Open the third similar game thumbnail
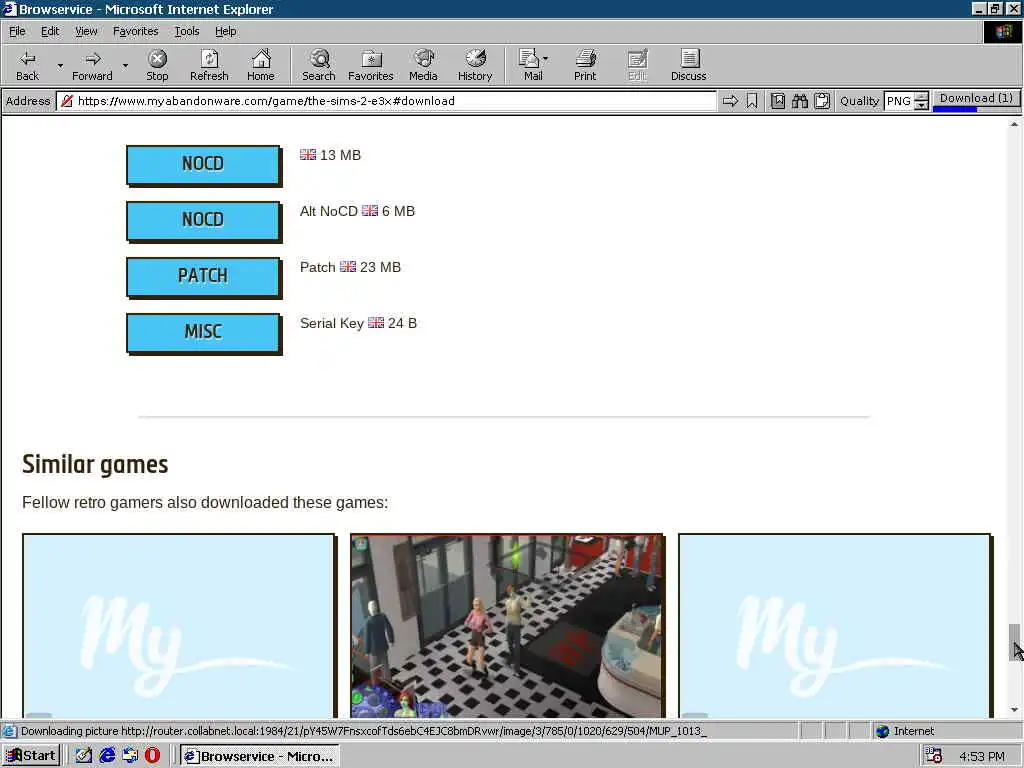Viewport: 1024px width, 768px height. click(x=835, y=626)
